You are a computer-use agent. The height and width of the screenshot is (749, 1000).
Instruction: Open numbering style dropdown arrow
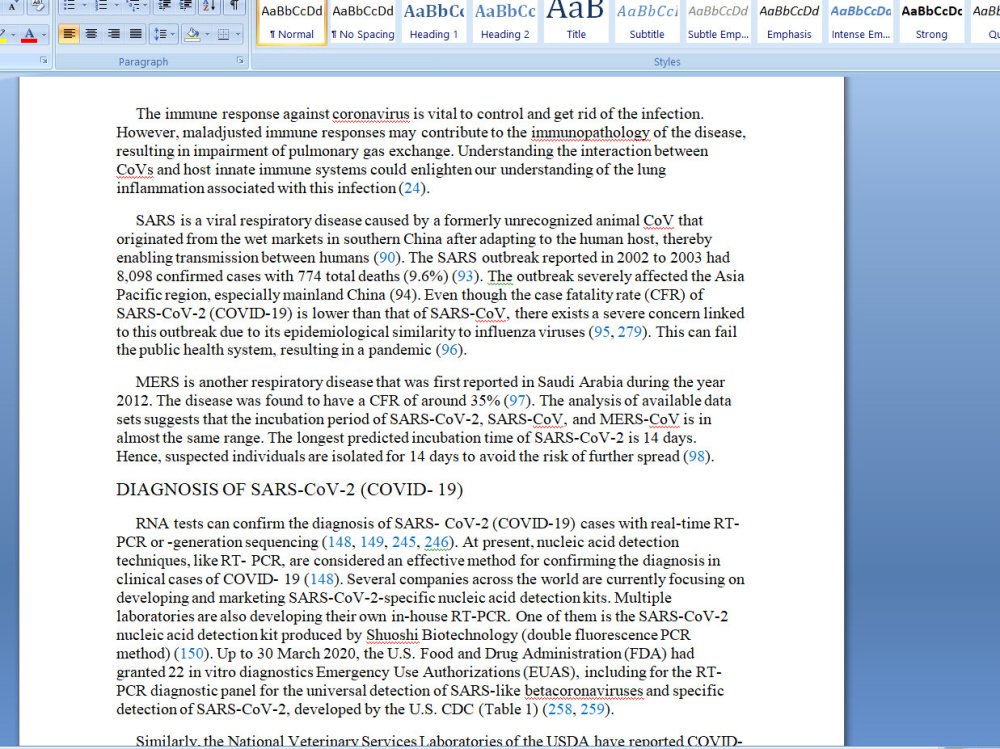116,6
